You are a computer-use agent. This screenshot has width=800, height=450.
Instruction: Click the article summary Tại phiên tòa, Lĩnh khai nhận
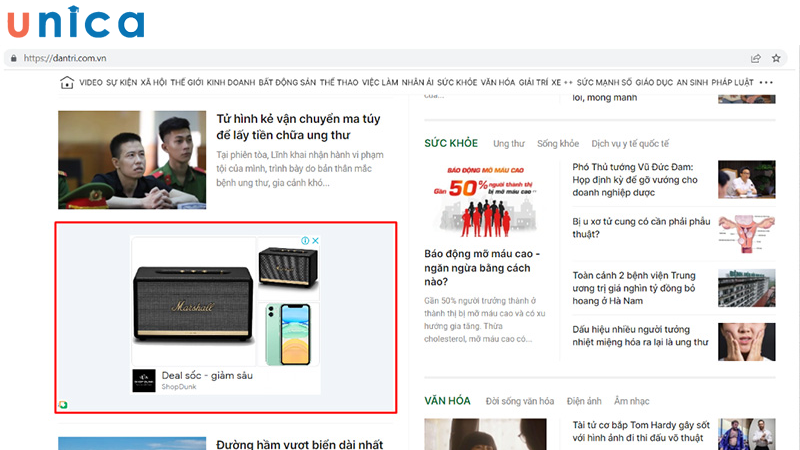(300, 169)
